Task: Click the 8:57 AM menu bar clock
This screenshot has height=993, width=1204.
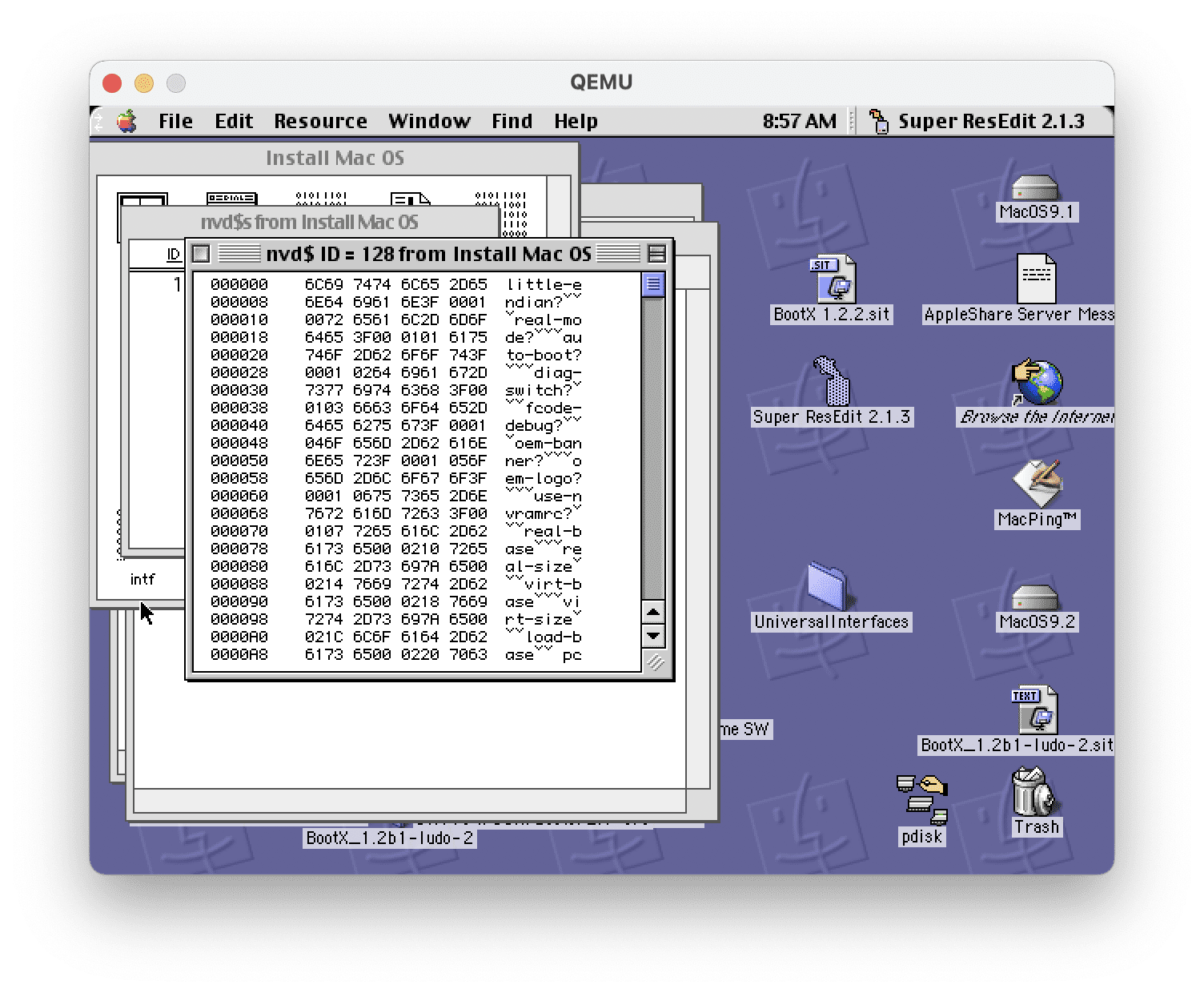Action: coord(799,122)
